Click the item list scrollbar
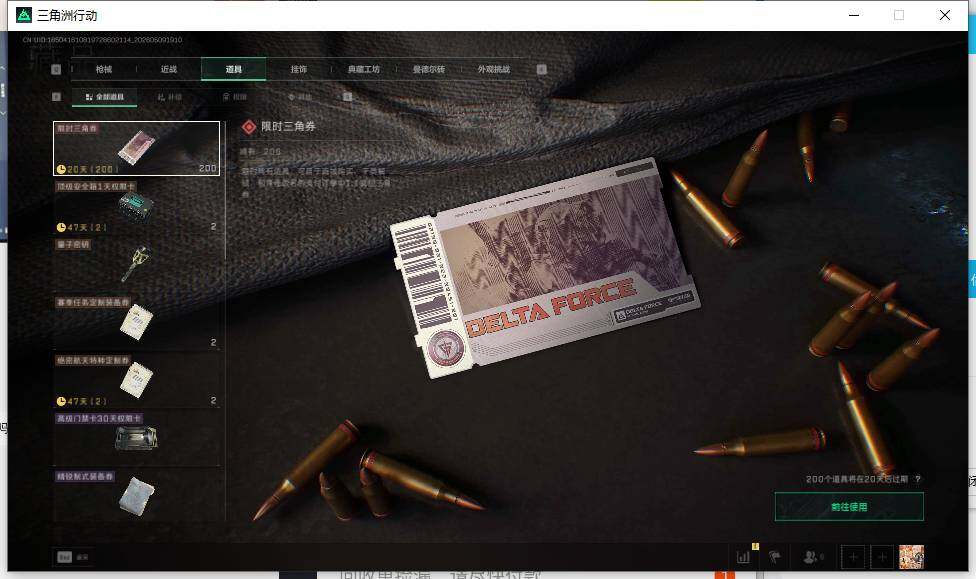 tap(225, 190)
